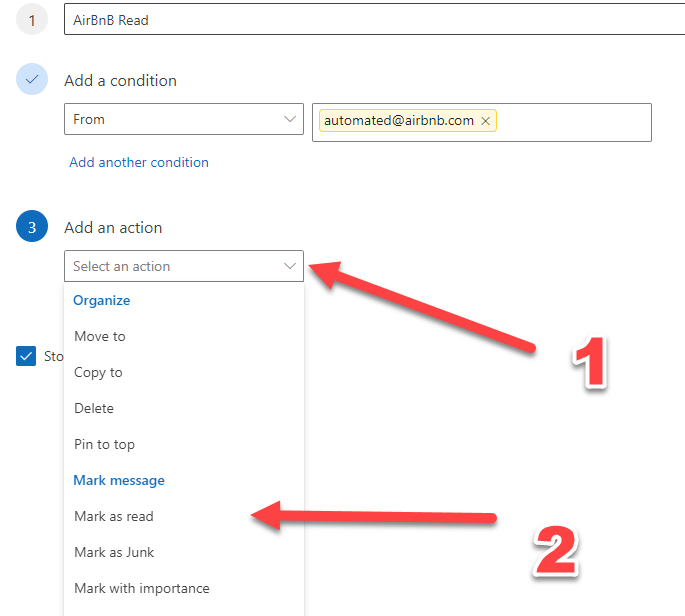Click empty space in the sender address field
The height and width of the screenshot is (616, 685).
575,122
